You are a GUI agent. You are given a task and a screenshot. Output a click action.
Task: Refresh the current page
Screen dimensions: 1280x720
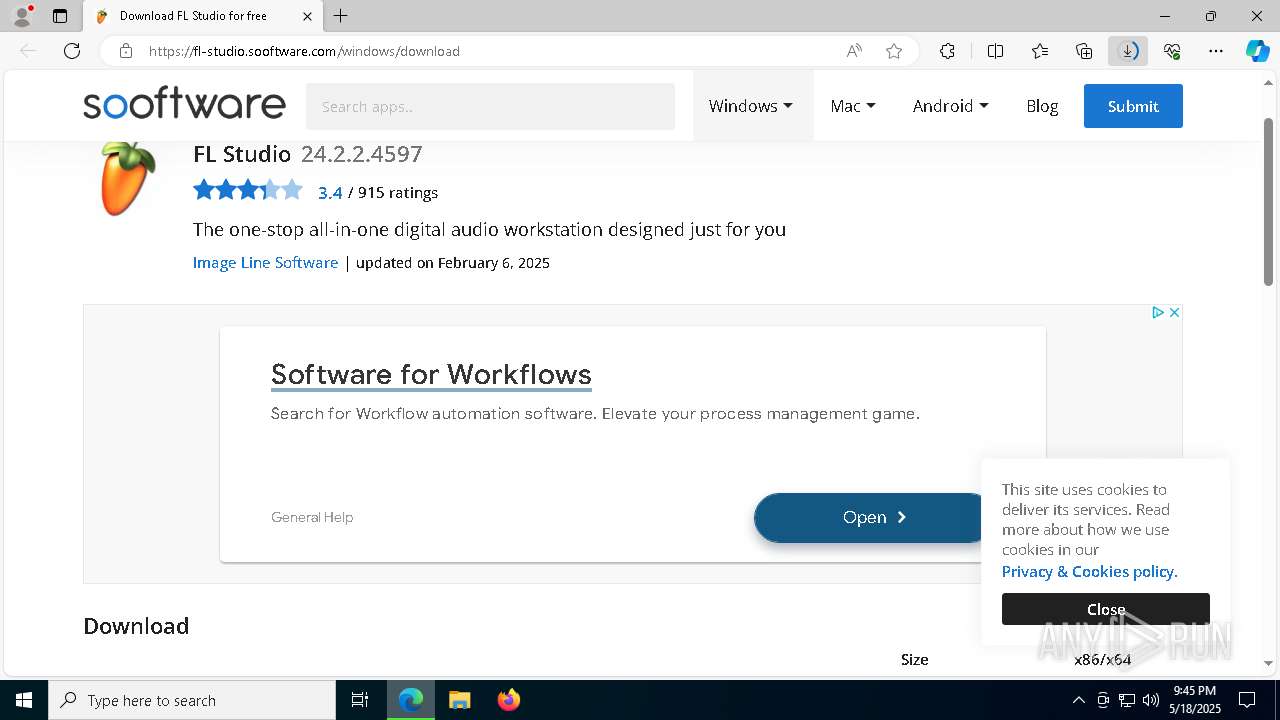tap(72, 51)
